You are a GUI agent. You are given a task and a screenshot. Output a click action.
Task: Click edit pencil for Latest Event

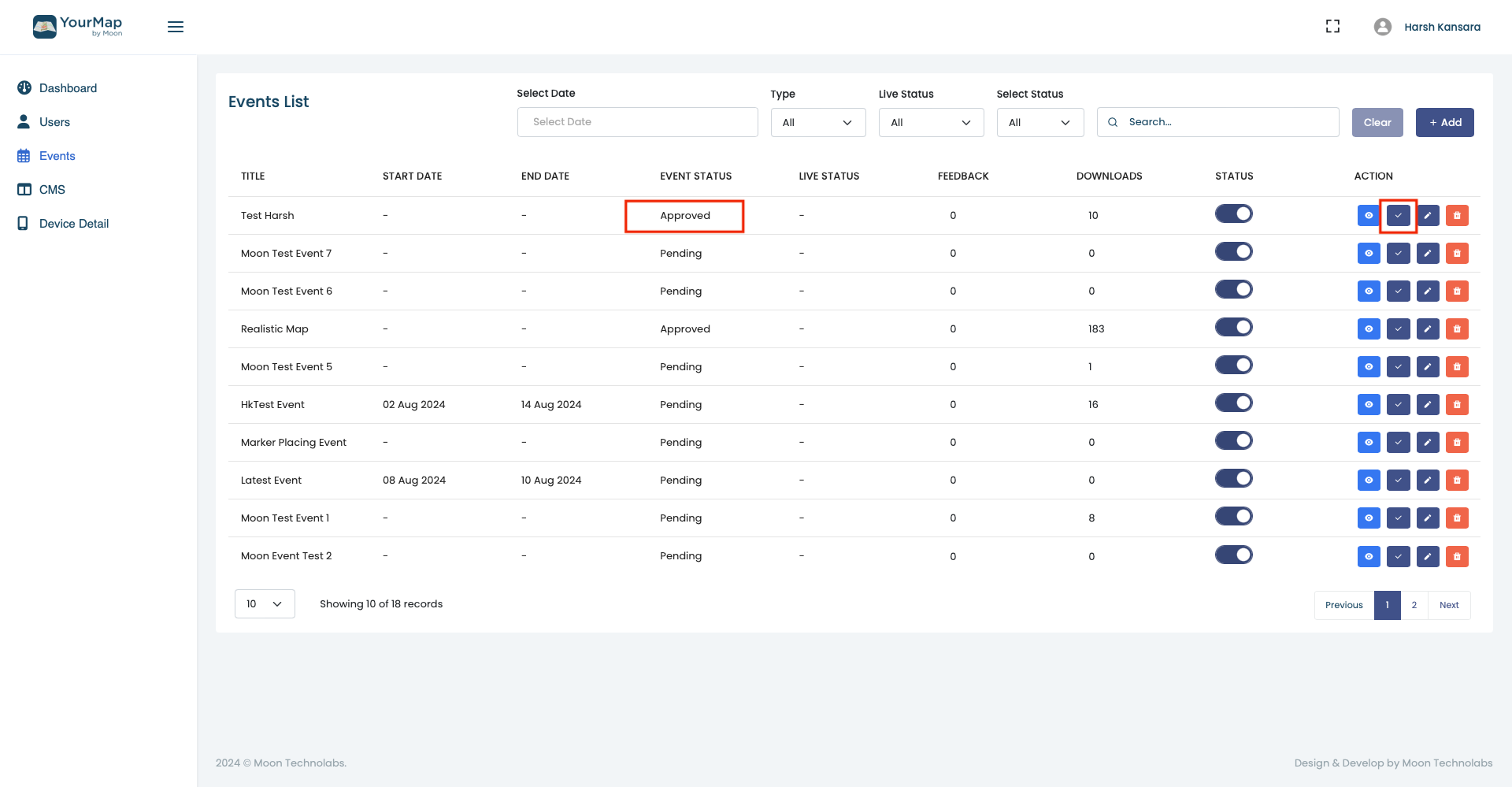[1428, 481]
